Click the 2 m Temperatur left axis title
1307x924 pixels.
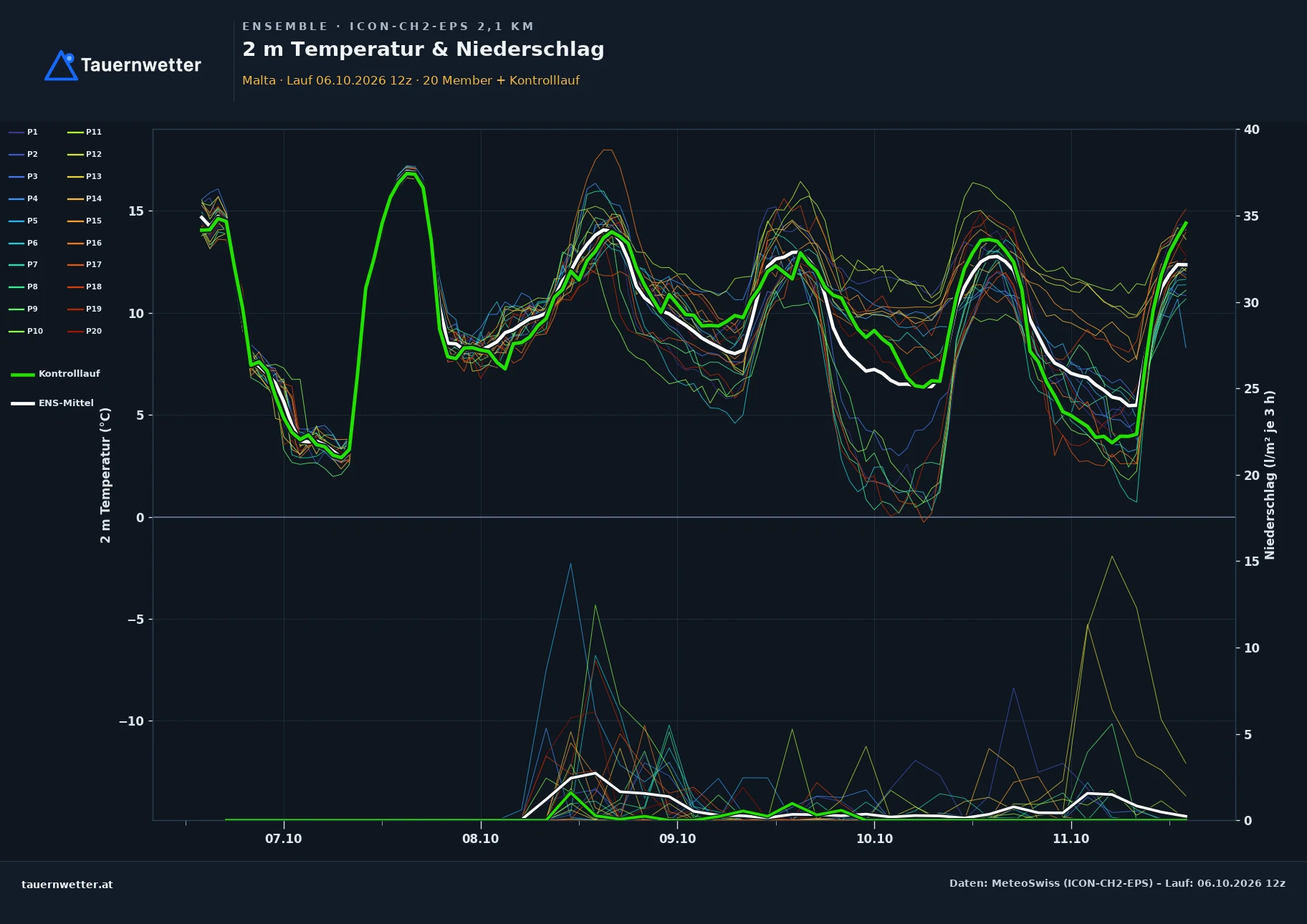(x=105, y=475)
